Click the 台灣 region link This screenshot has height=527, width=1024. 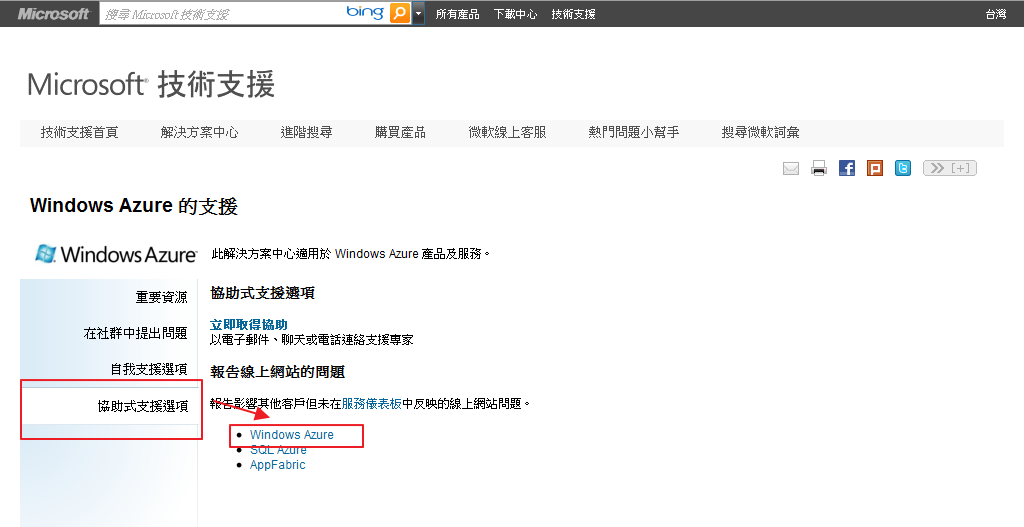(x=996, y=14)
